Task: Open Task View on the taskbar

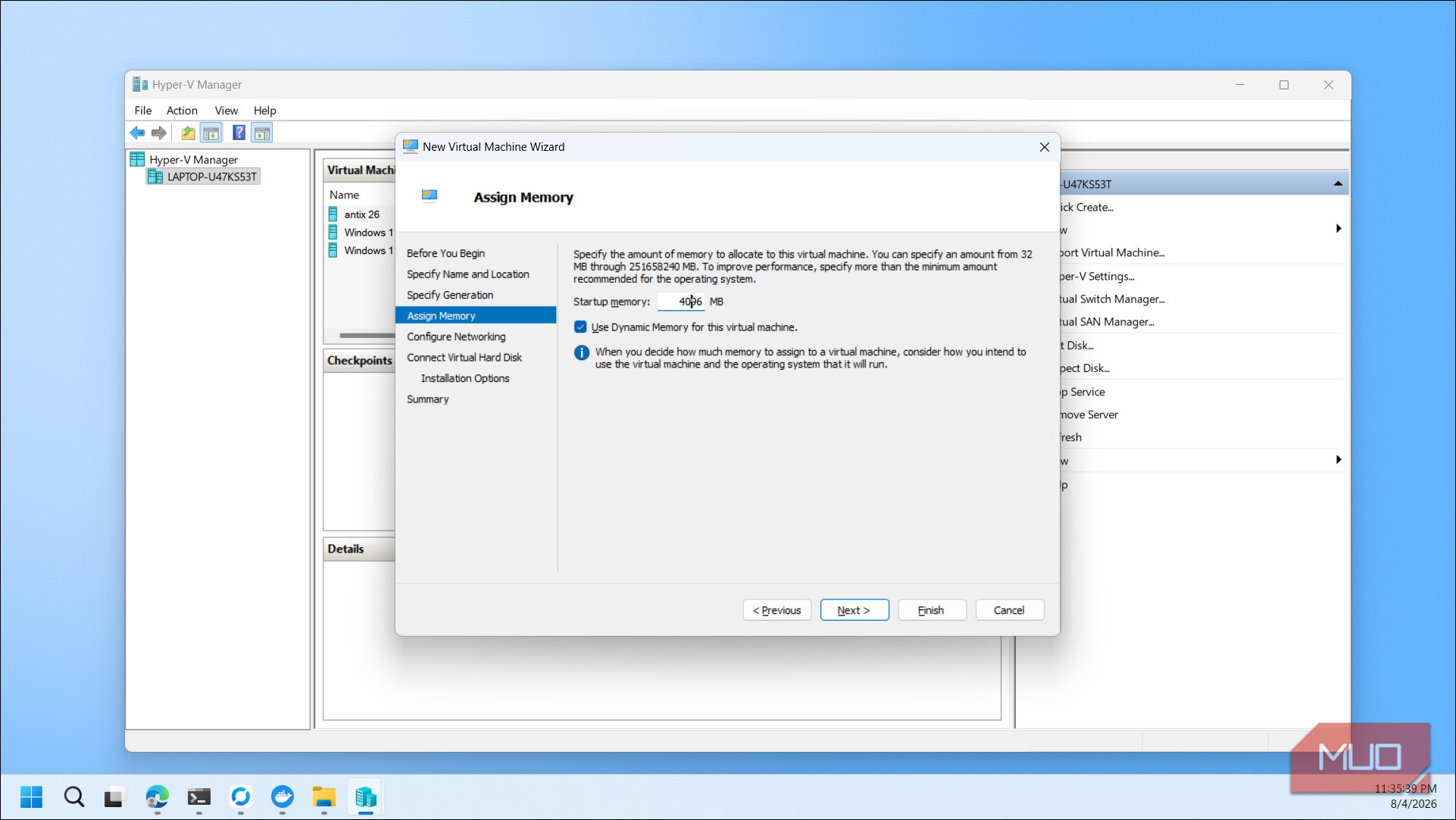Action: pyautogui.click(x=114, y=797)
